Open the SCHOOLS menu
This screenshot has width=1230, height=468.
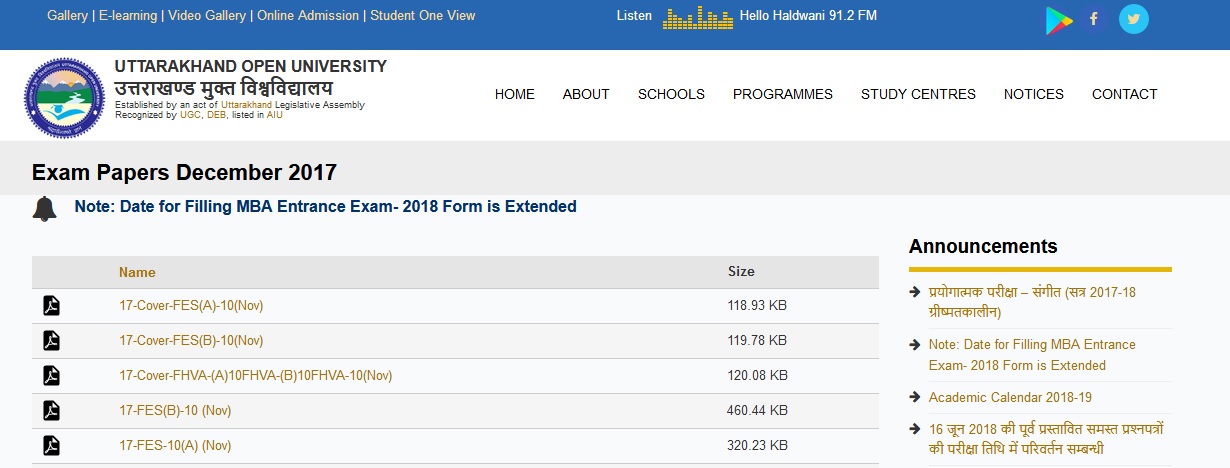671,94
